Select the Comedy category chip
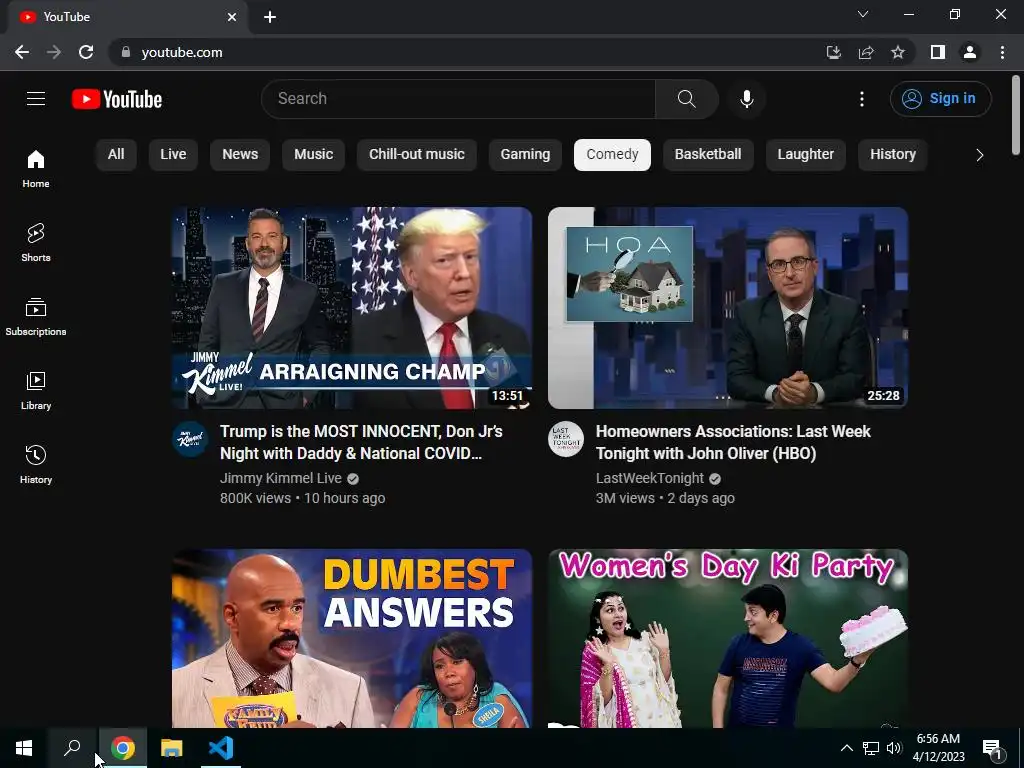 [612, 155]
